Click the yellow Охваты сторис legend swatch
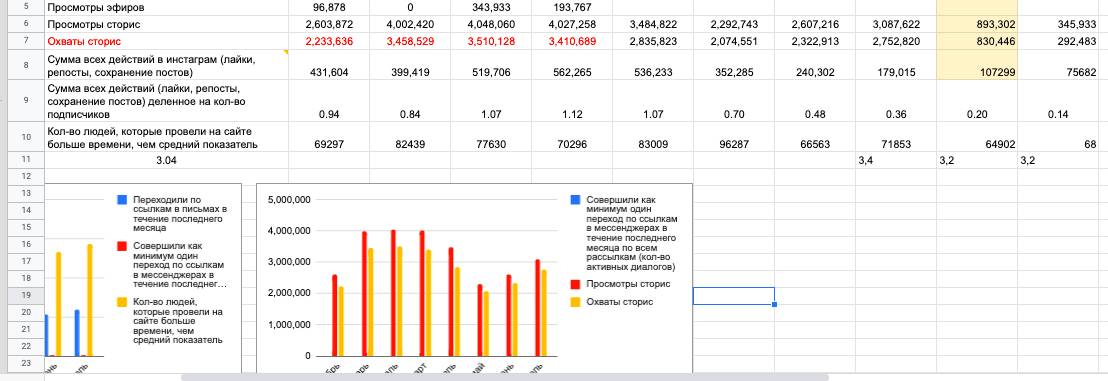Image resolution: width=1108 pixels, height=381 pixels. pyautogui.click(x=575, y=302)
